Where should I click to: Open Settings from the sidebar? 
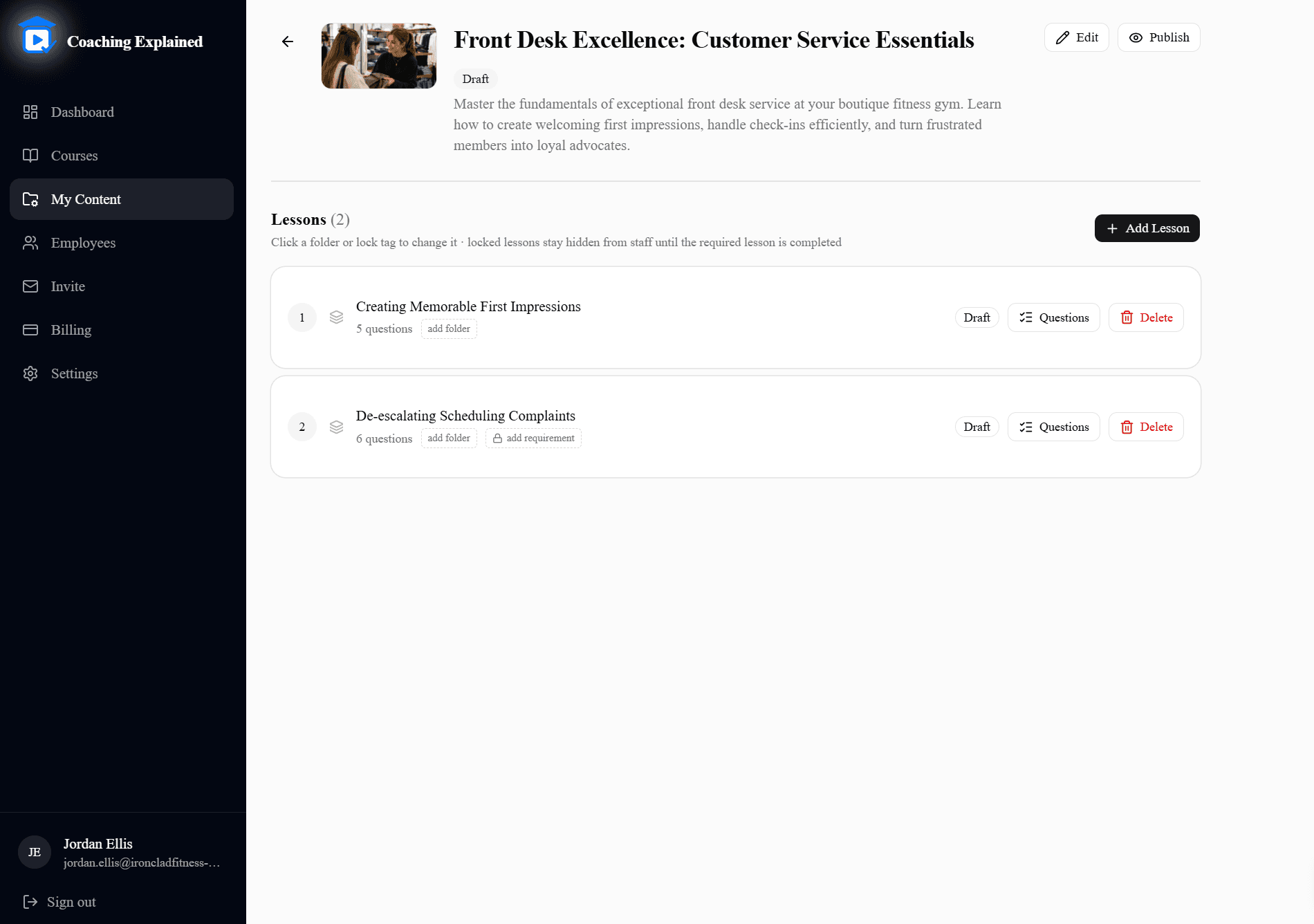point(122,373)
